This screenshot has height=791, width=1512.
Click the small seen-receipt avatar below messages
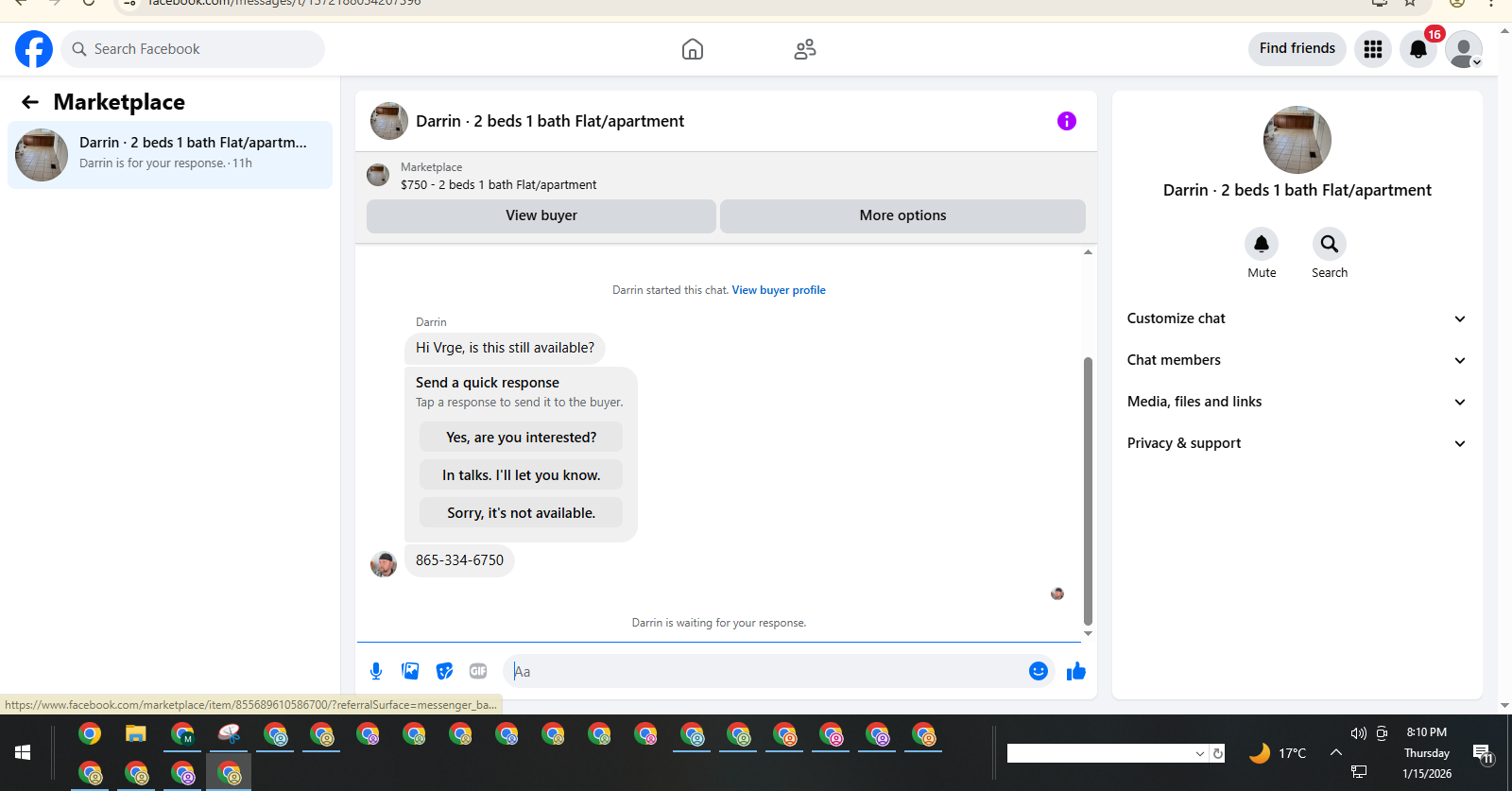(x=1057, y=593)
